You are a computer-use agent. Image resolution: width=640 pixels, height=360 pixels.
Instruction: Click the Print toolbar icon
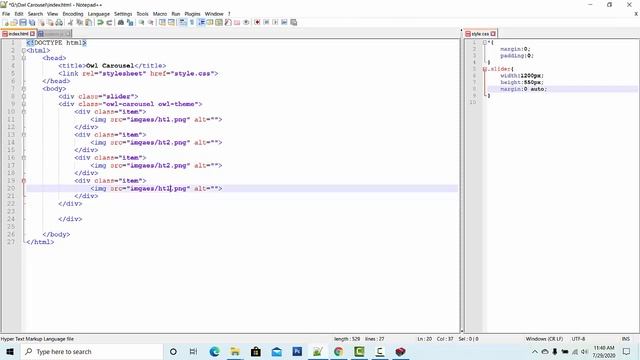(59, 22)
